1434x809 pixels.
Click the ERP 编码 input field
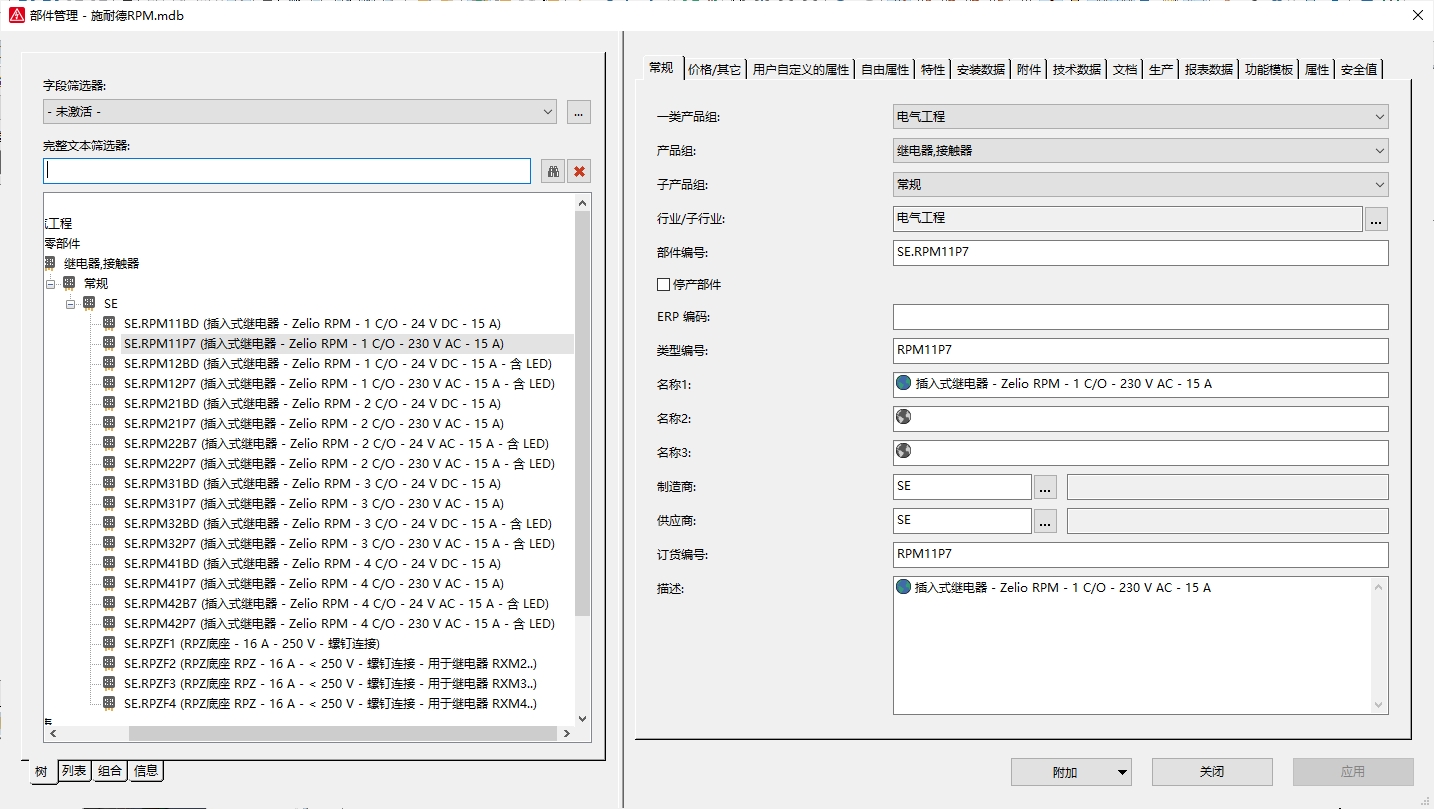pyautogui.click(x=1140, y=317)
